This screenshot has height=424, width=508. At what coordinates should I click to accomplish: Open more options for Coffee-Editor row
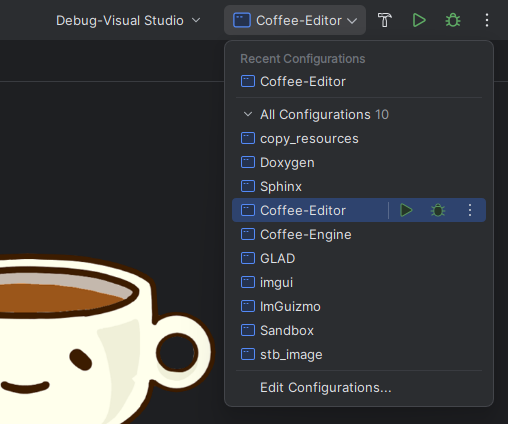[x=470, y=210]
